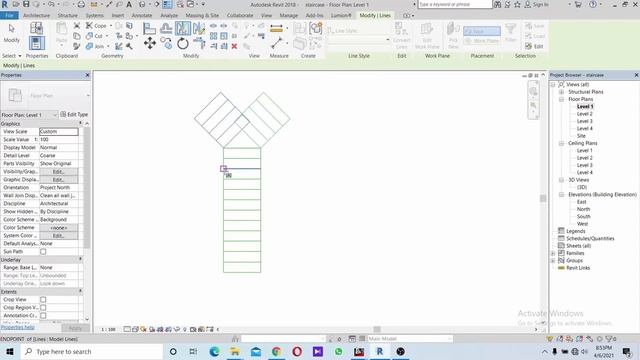Image resolution: width=640 pixels, height=360 pixels.
Task: Open Opera browser from taskbar
Action: point(297,351)
